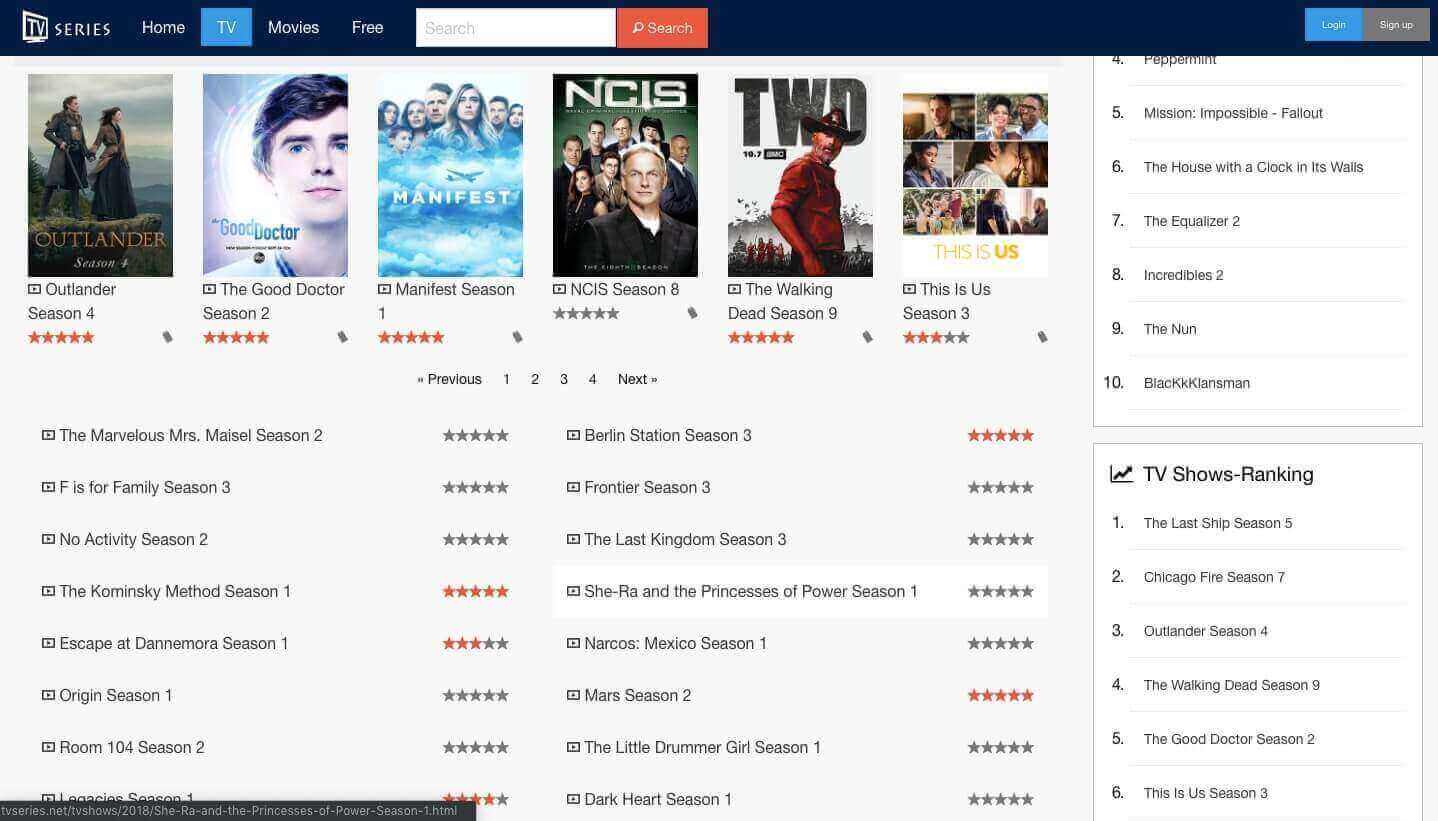This screenshot has height=821, width=1438.
Task: Open Chicago Fire Season 7 ranking
Action: (x=1214, y=577)
